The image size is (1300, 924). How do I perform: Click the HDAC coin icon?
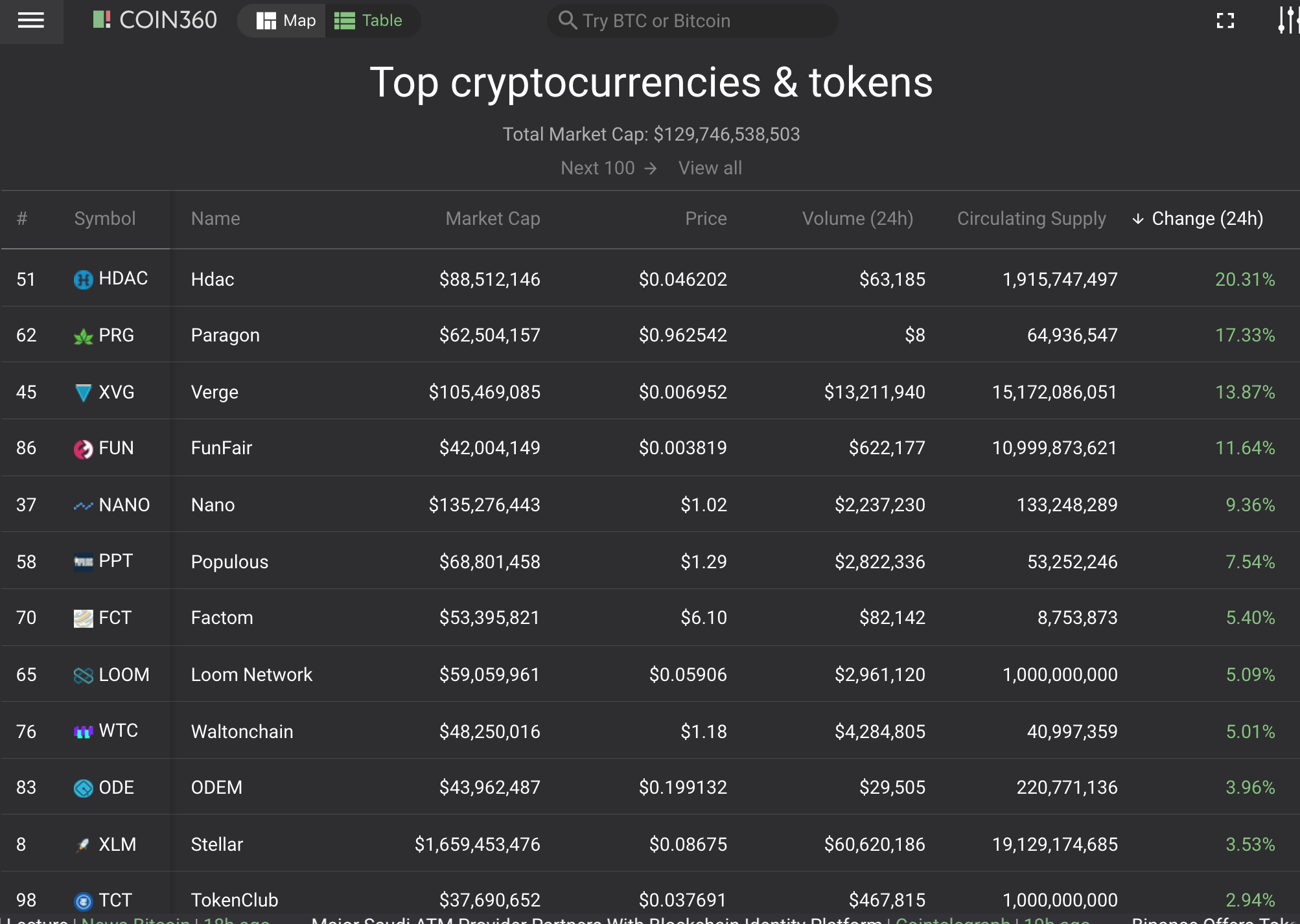click(x=83, y=280)
